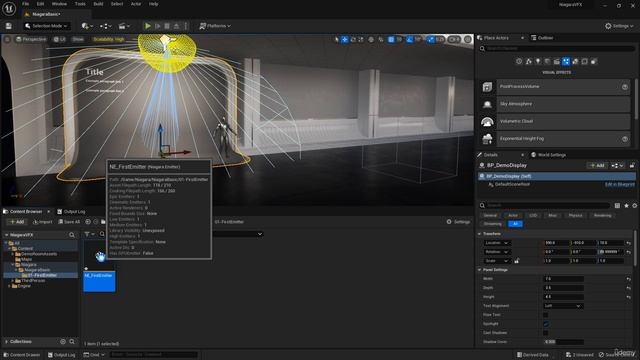The width and height of the screenshot is (640, 360).
Task: Activate the scale gizmo tool
Action: click(361, 39)
